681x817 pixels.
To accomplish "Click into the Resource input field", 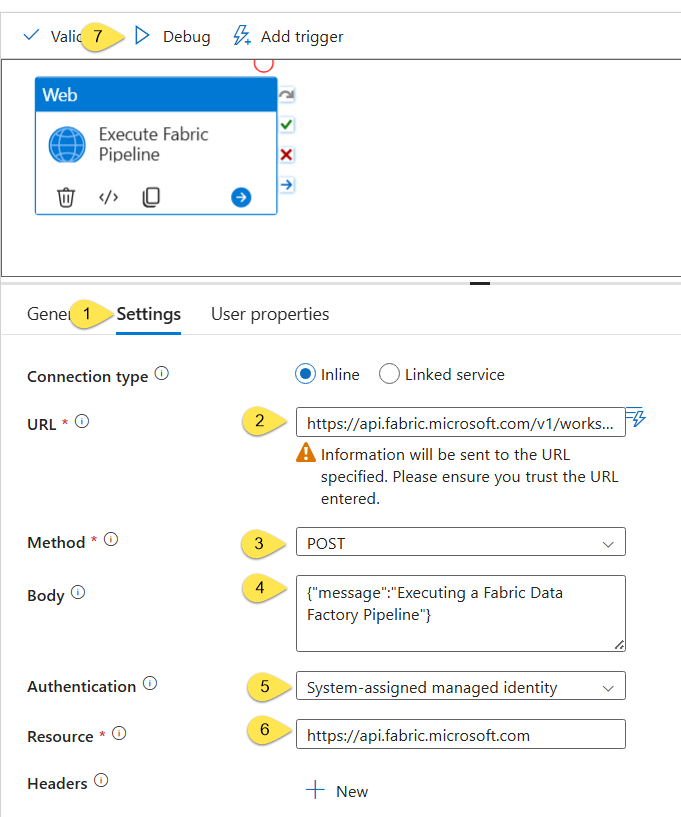I will 461,734.
